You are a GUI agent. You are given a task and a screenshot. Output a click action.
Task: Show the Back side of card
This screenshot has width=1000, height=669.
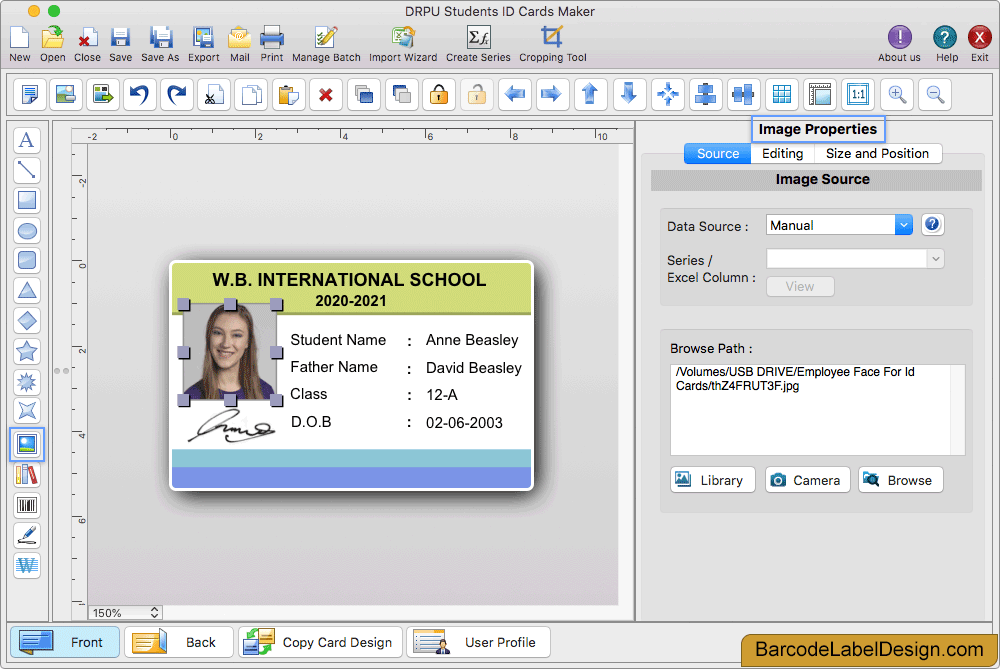(179, 642)
